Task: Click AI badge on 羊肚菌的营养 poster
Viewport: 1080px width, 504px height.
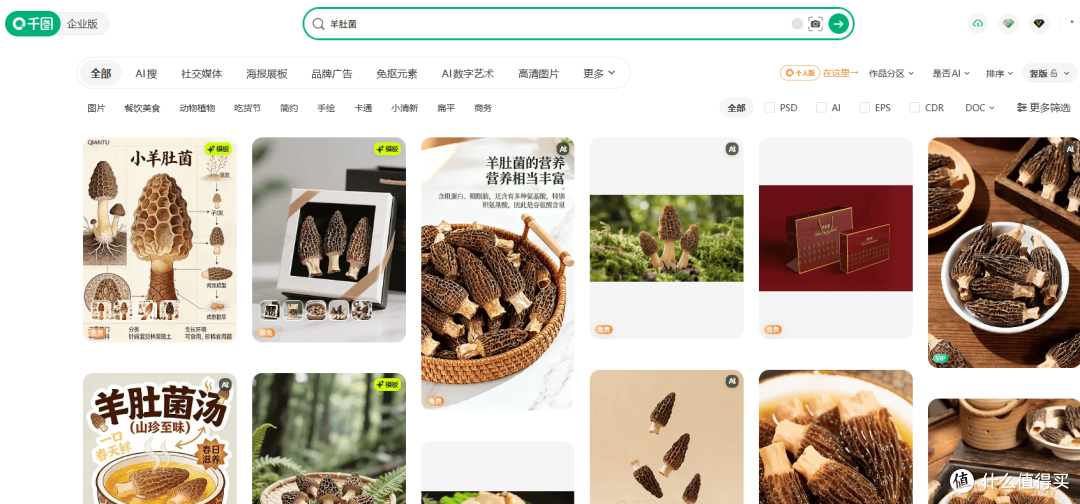Action: tap(563, 149)
